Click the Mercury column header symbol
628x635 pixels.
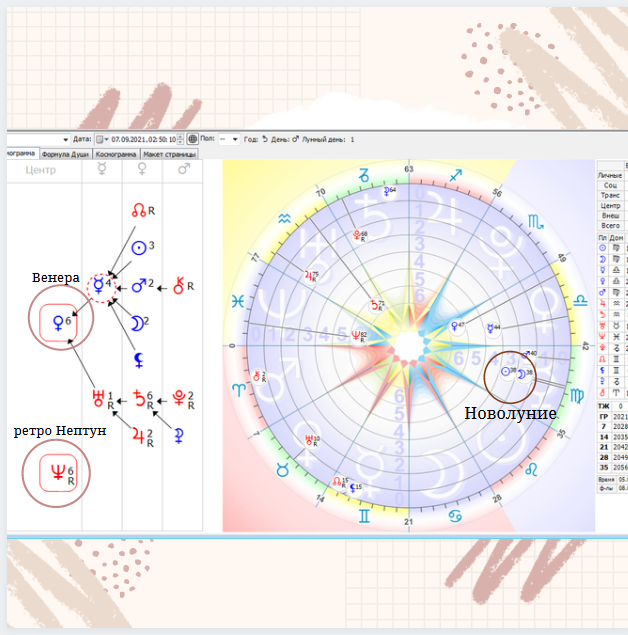coord(102,169)
